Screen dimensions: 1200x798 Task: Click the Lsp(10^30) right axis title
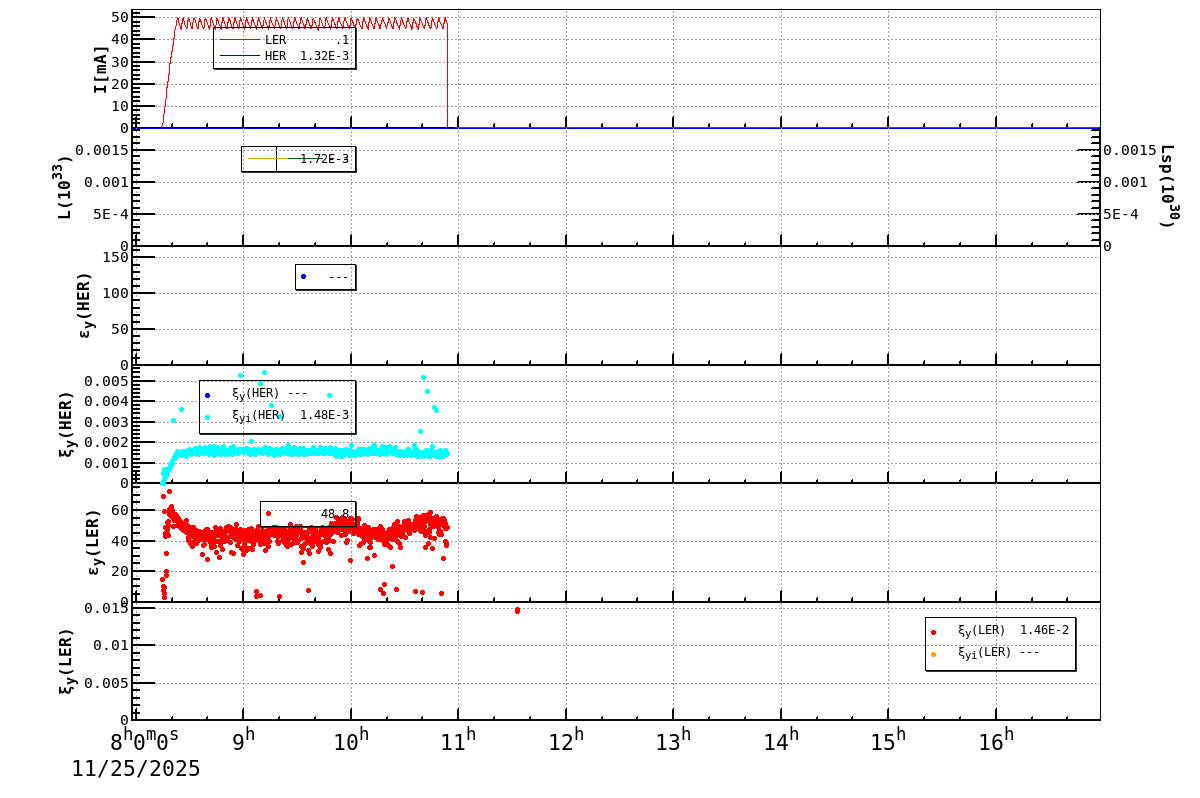[x=1167, y=187]
